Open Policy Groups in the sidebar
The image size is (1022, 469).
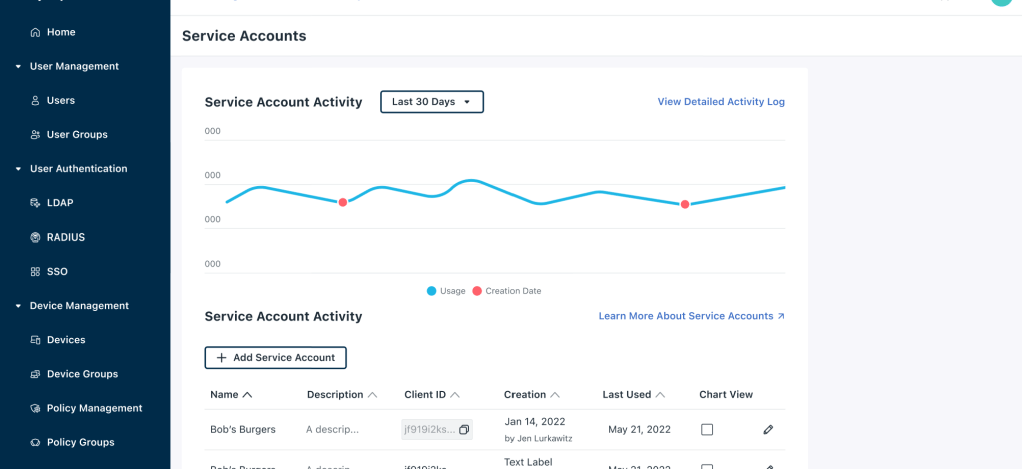tap(80, 442)
